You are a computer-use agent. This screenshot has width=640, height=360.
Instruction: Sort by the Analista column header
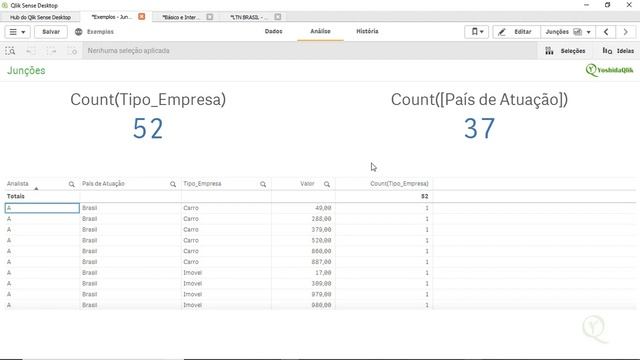click(x=18, y=184)
